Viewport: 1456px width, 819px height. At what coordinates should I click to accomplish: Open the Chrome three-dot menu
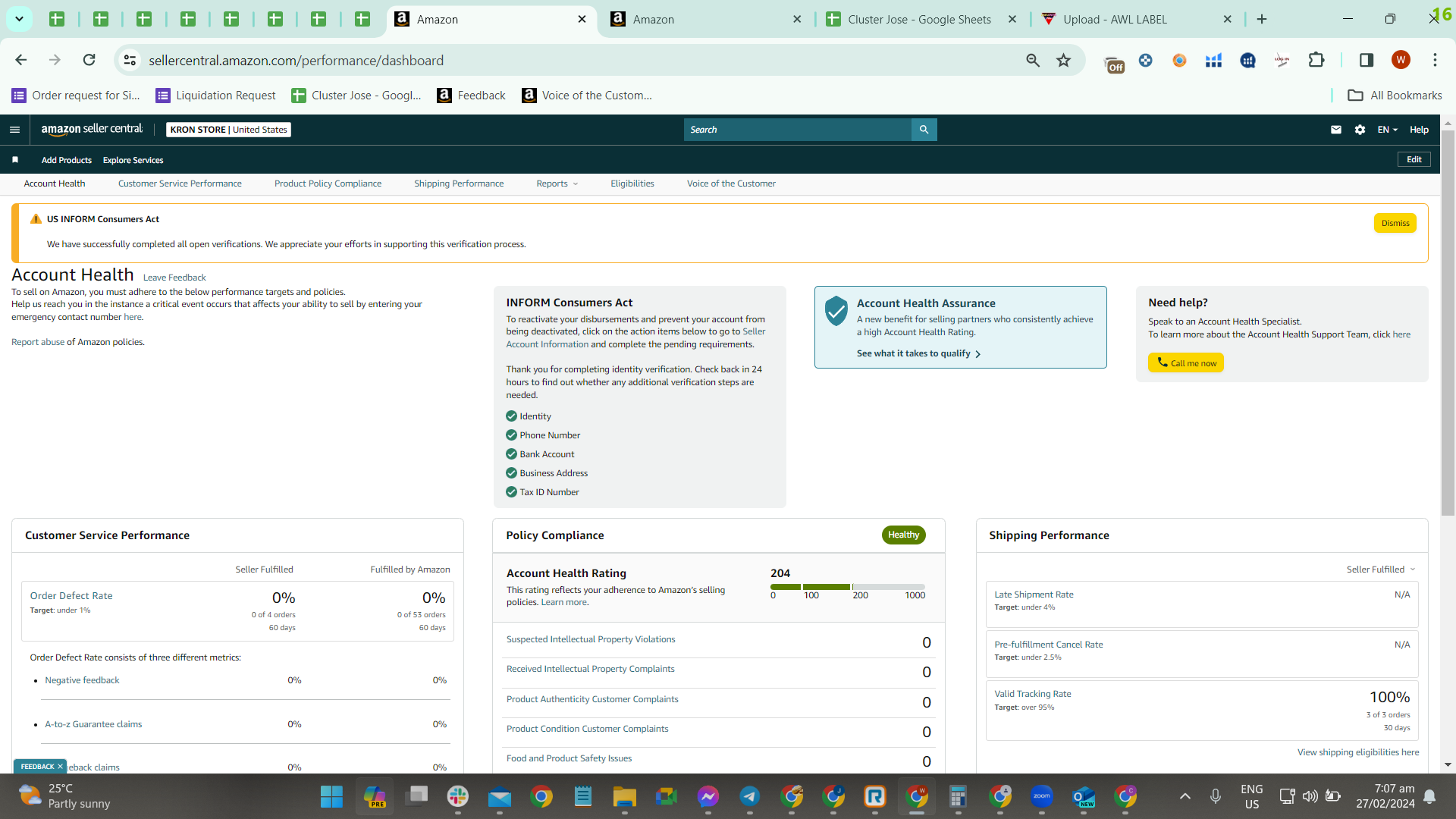pyautogui.click(x=1435, y=60)
